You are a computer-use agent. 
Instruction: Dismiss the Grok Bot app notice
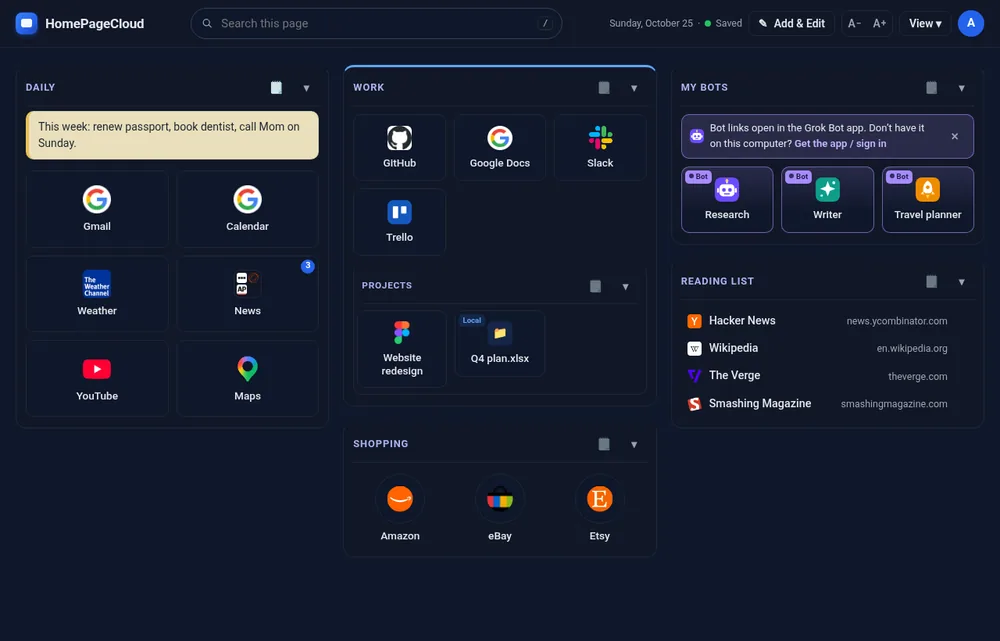955,136
